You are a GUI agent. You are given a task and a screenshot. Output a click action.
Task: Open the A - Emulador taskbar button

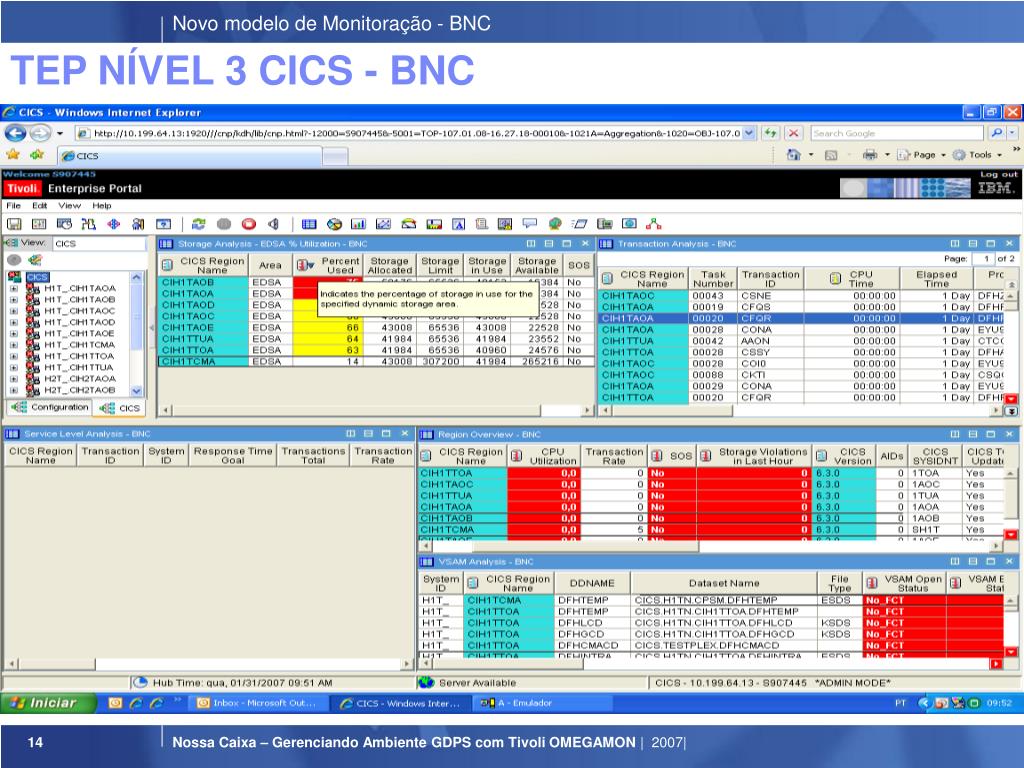click(x=542, y=703)
